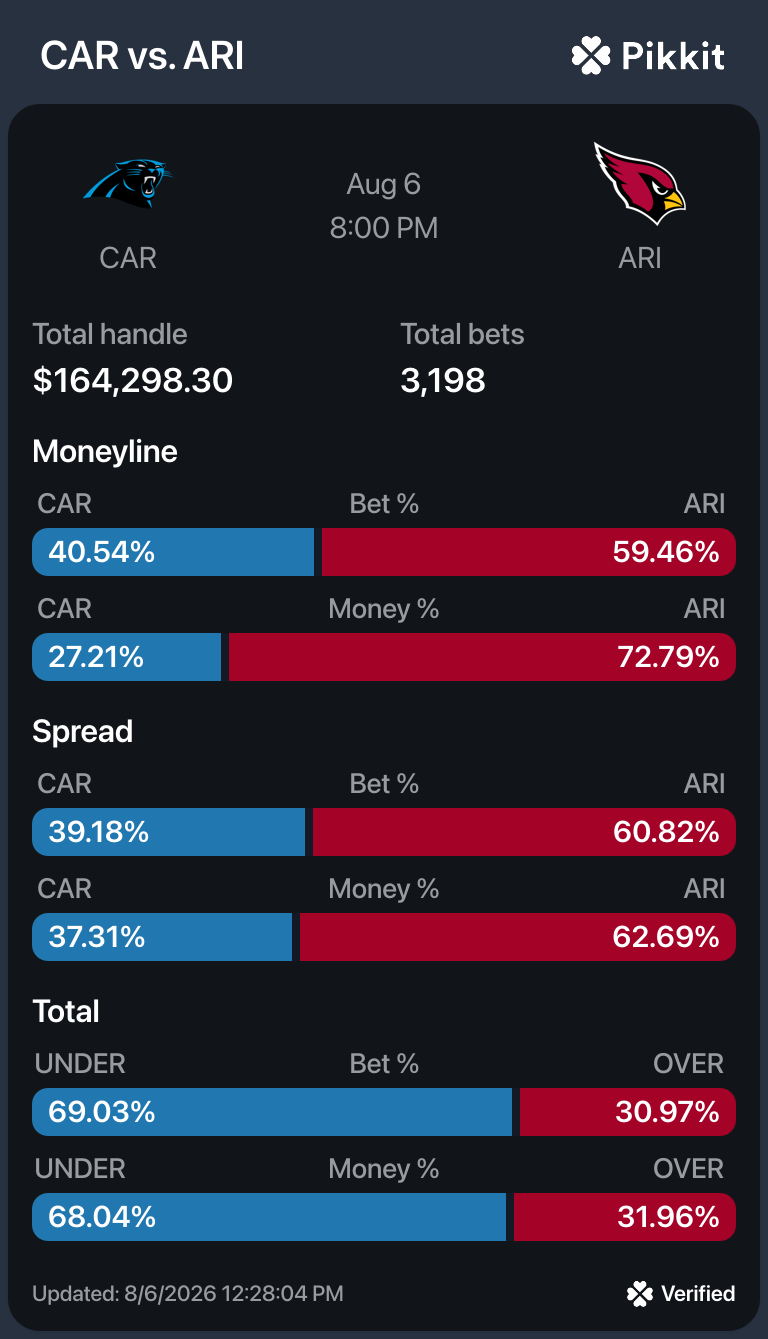
Task: Select the OVER total bet 30.97% bar
Action: point(628,1112)
